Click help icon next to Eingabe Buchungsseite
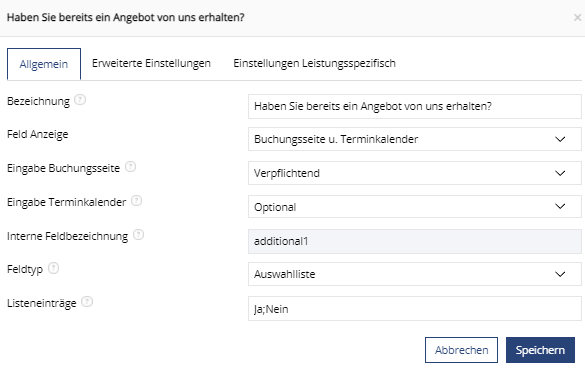Viewport: 585px width, 369px height. coord(130,167)
